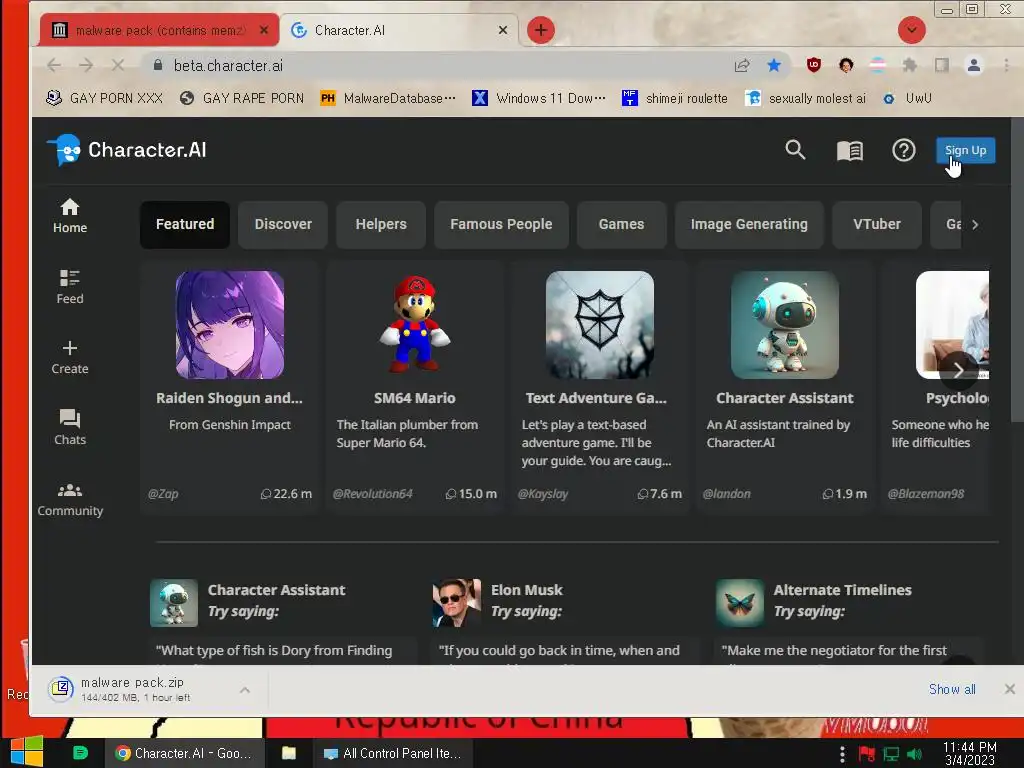Open the Character.AI book guide icon
The image size is (1024, 768).
pyautogui.click(x=850, y=151)
